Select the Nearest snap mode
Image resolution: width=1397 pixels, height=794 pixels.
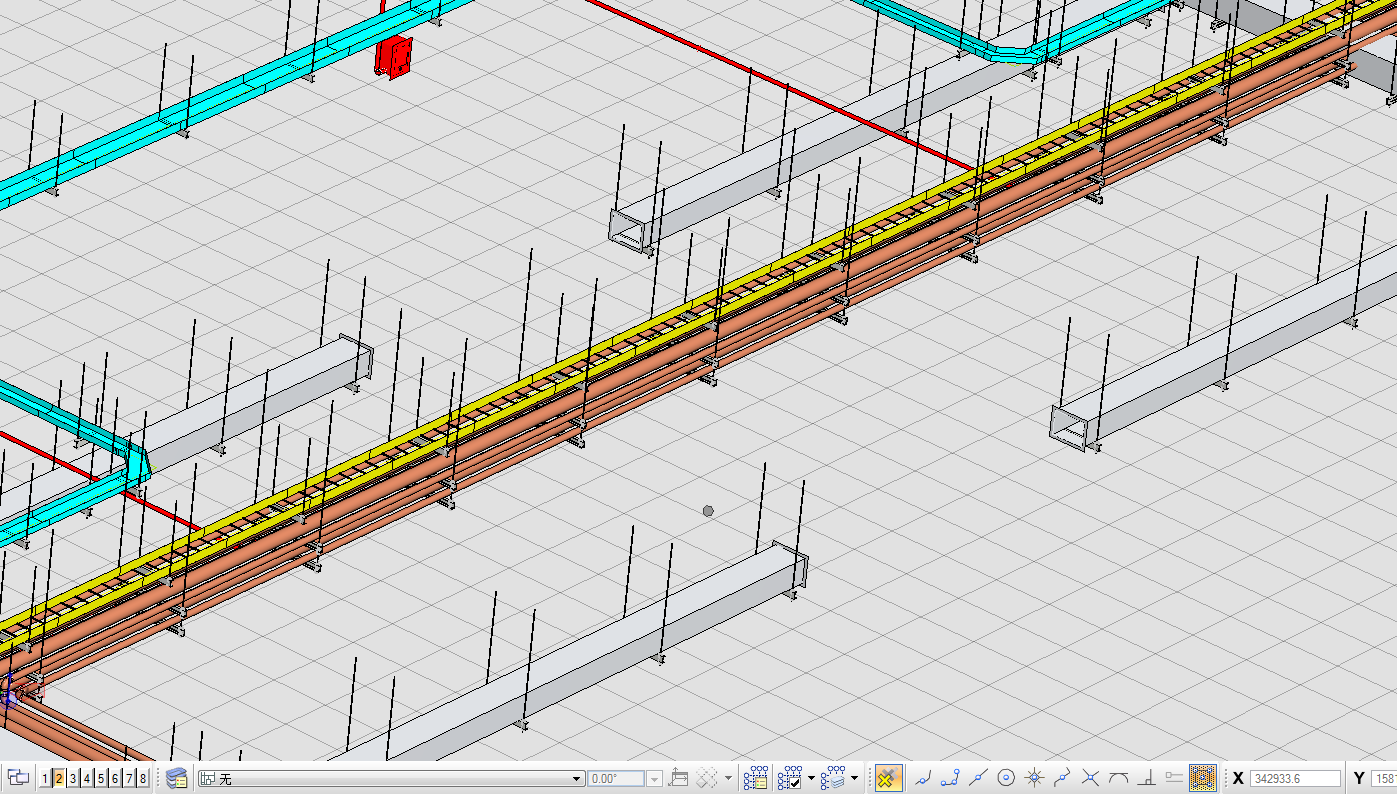(923, 778)
